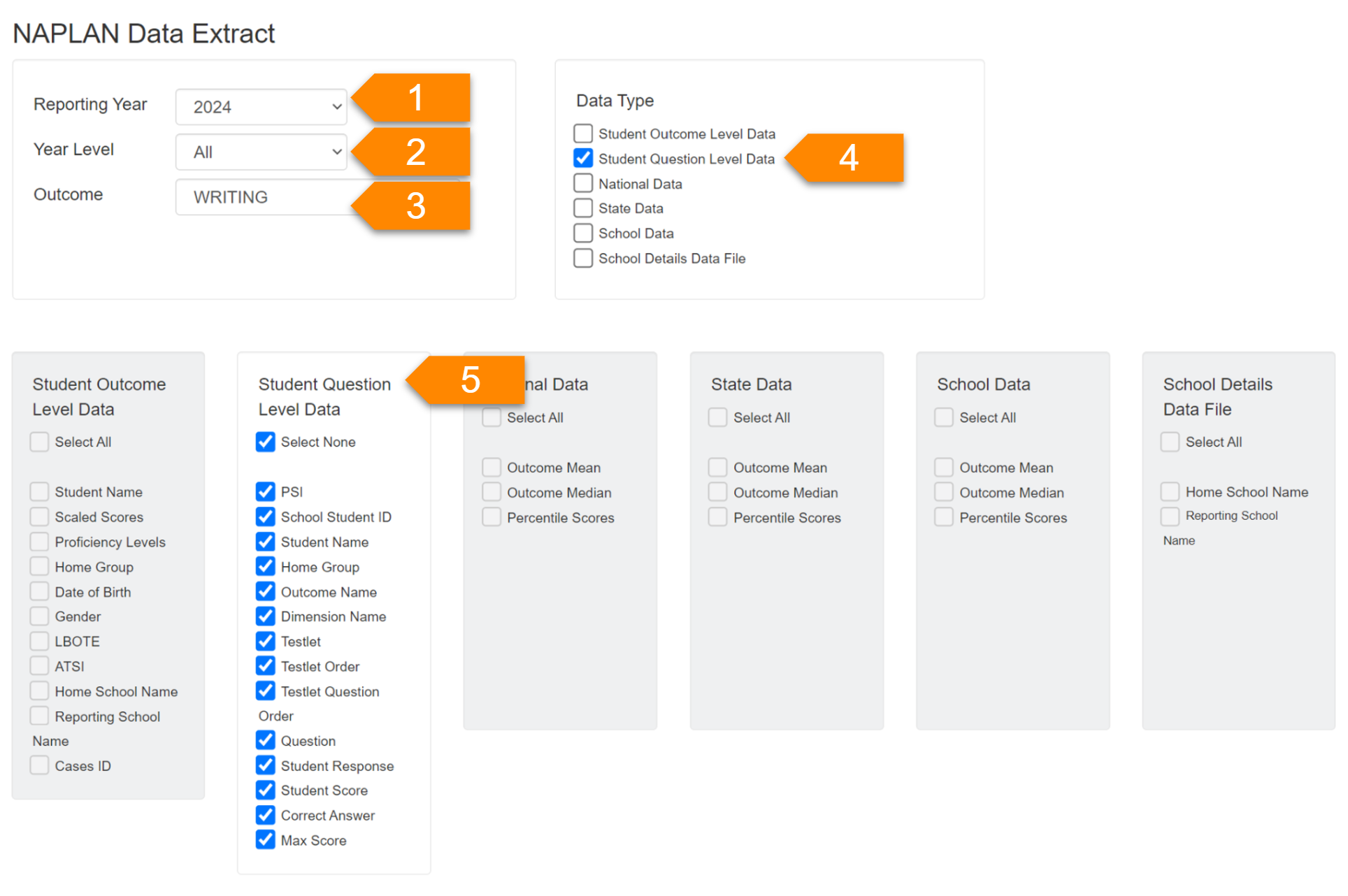This screenshot has height=896, width=1348.
Task: Check Select All in School Details Data File panel
Action: [1170, 442]
